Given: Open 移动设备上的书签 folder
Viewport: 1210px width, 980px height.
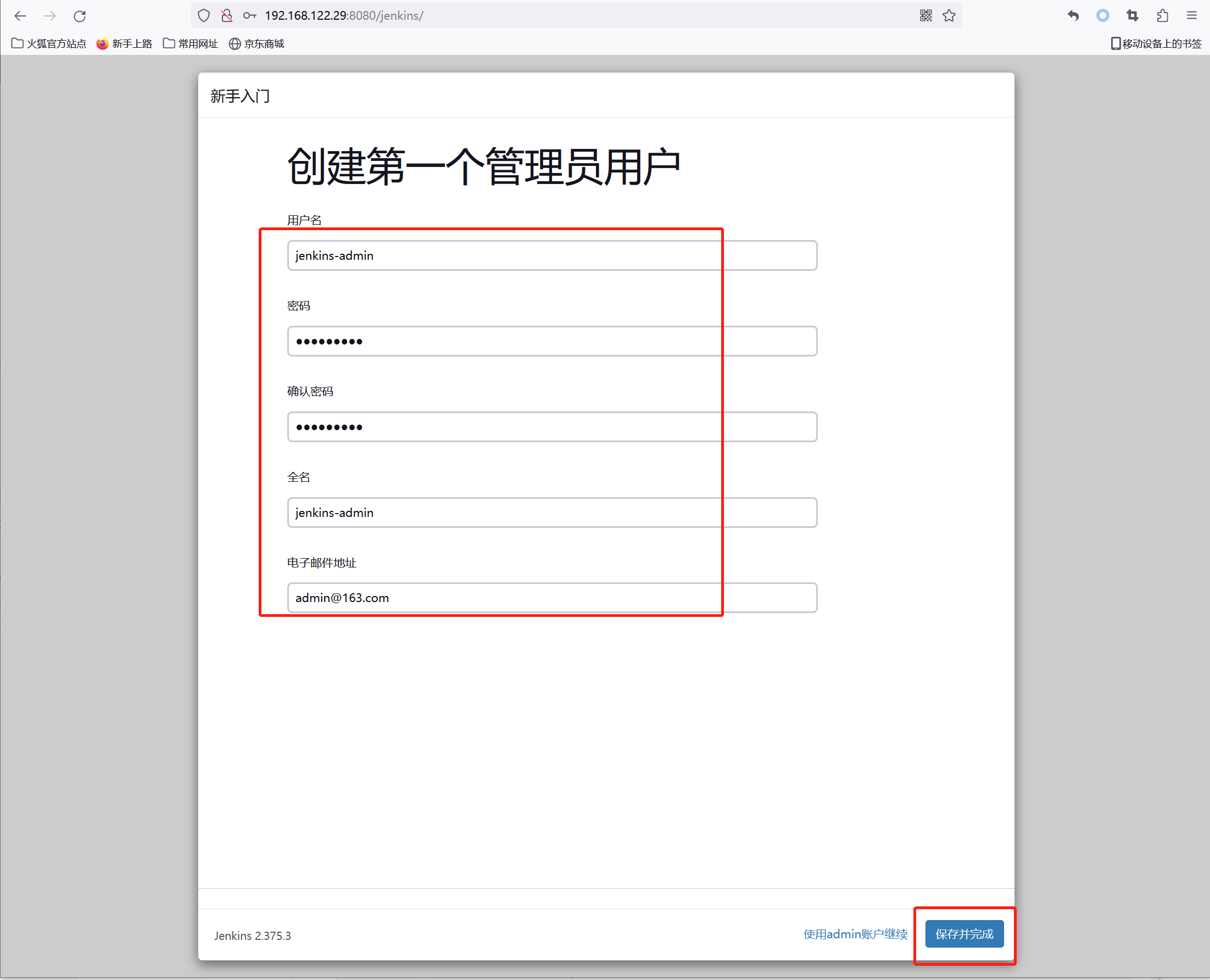Looking at the screenshot, I should click(x=1156, y=43).
